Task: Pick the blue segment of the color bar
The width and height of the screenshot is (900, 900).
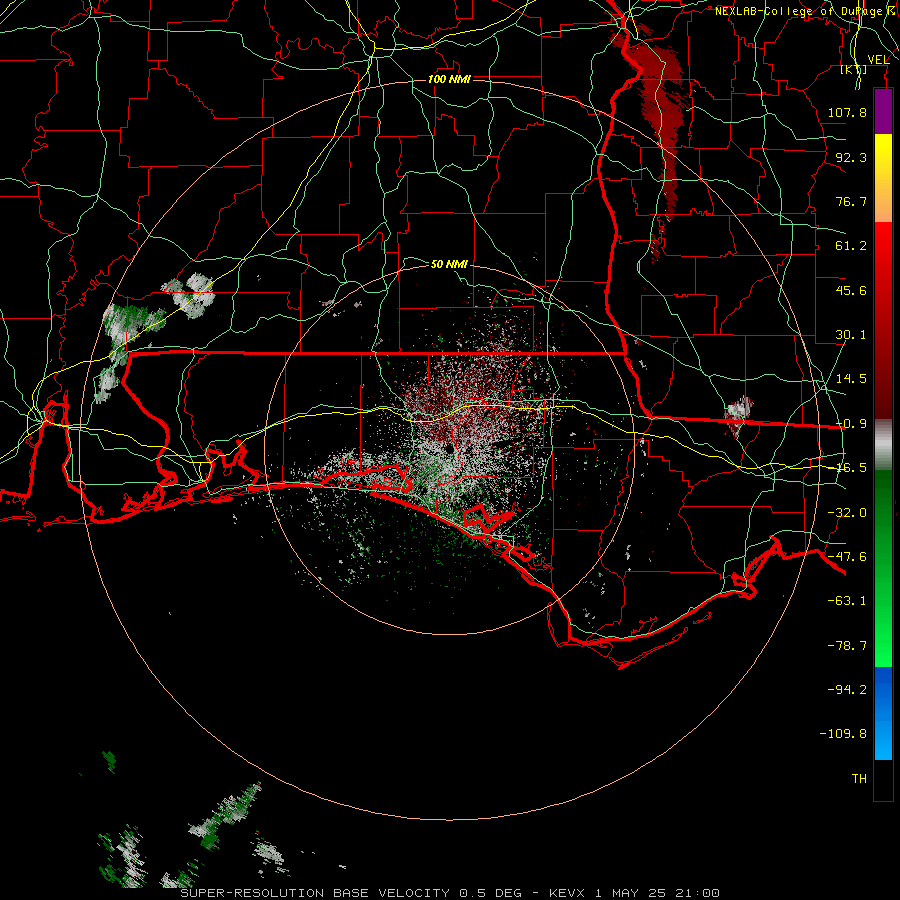Action: point(883,713)
